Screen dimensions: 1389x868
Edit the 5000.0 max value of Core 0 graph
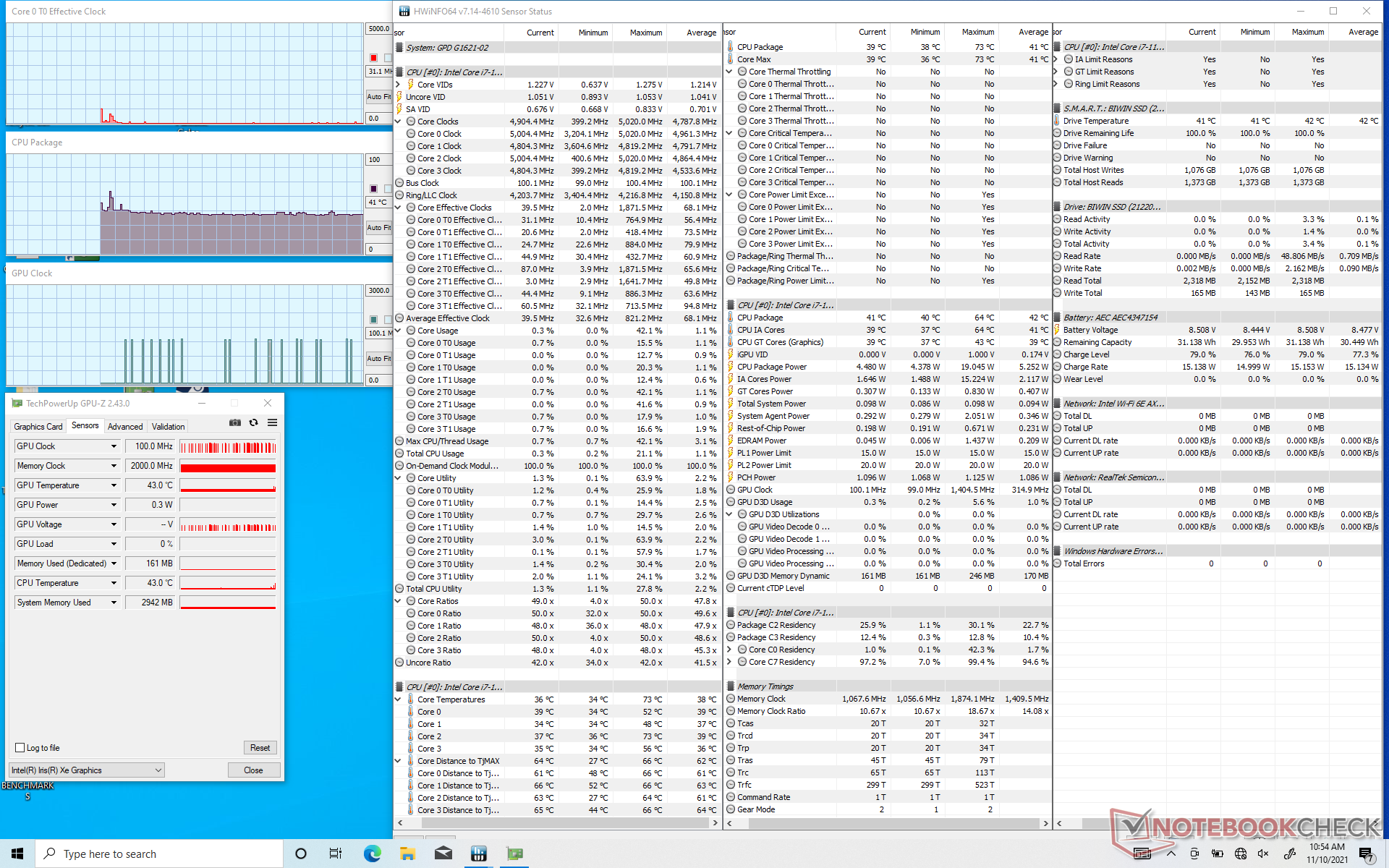pos(378,29)
